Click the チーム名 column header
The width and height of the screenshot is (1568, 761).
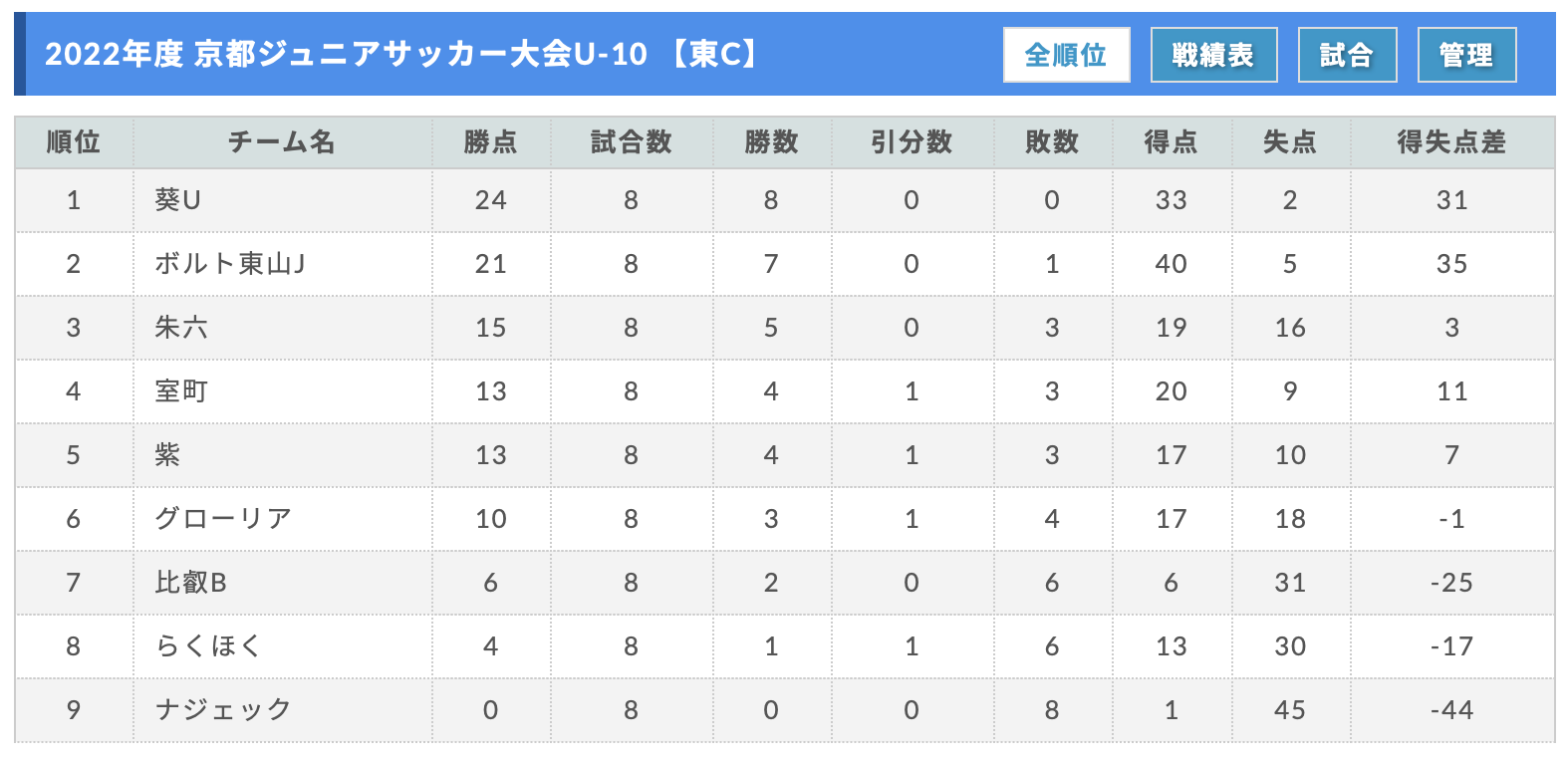click(x=282, y=142)
